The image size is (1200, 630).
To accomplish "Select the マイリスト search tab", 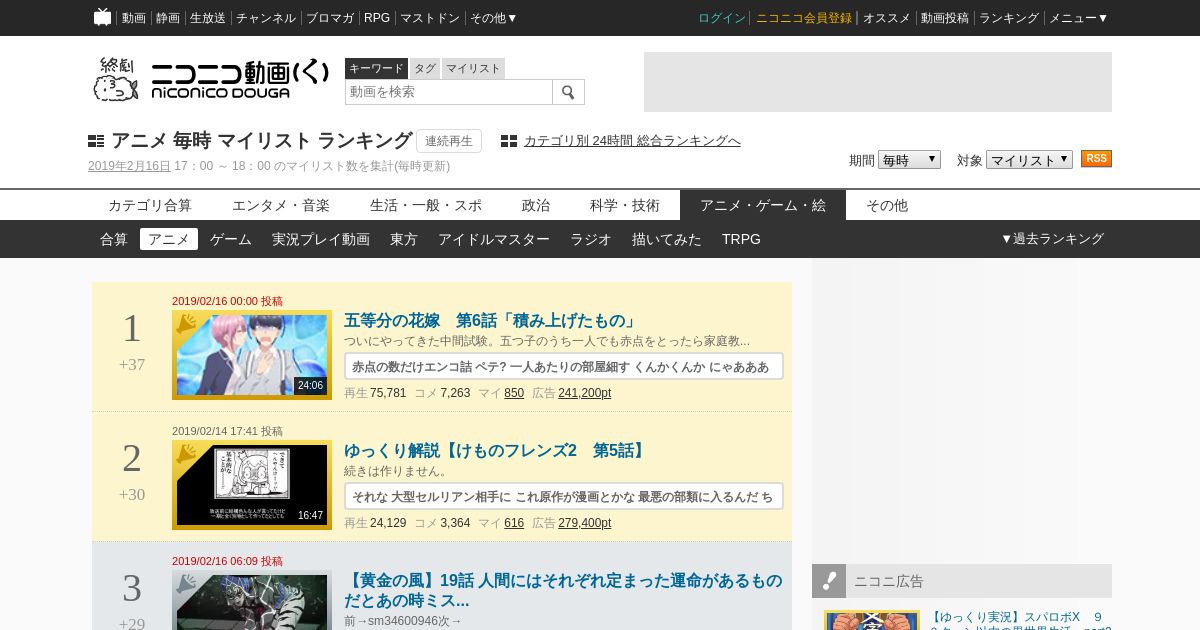I will [473, 68].
